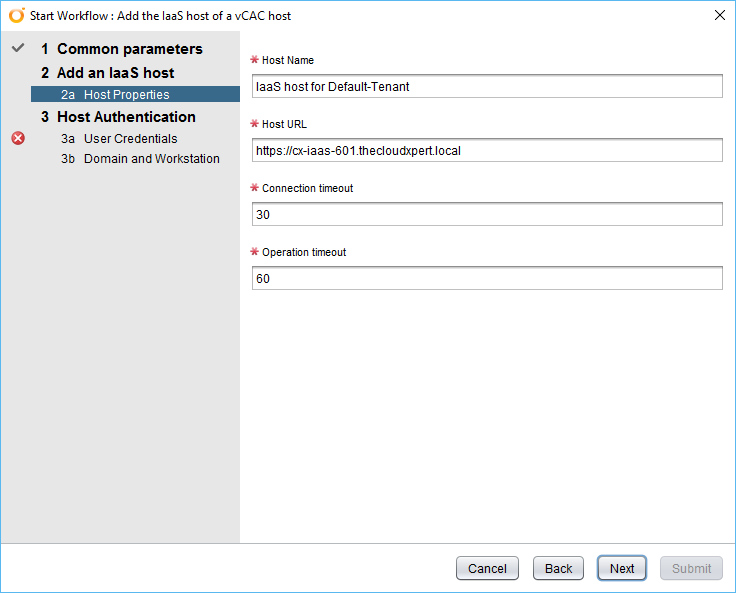
Task: Focus the Host URL input field
Action: (487, 150)
